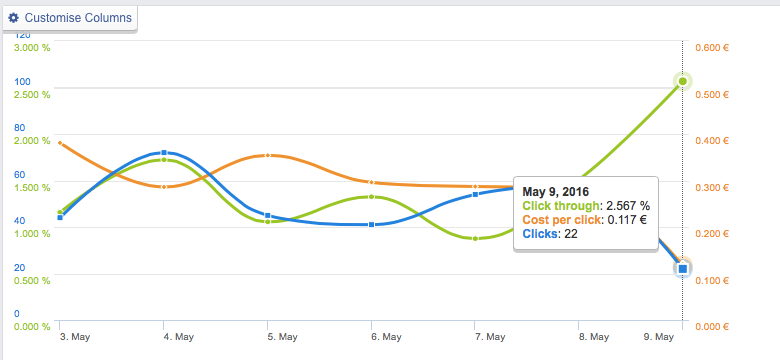Click the green Click through point on 6. May
The width and height of the screenshot is (780, 360).
click(x=372, y=197)
